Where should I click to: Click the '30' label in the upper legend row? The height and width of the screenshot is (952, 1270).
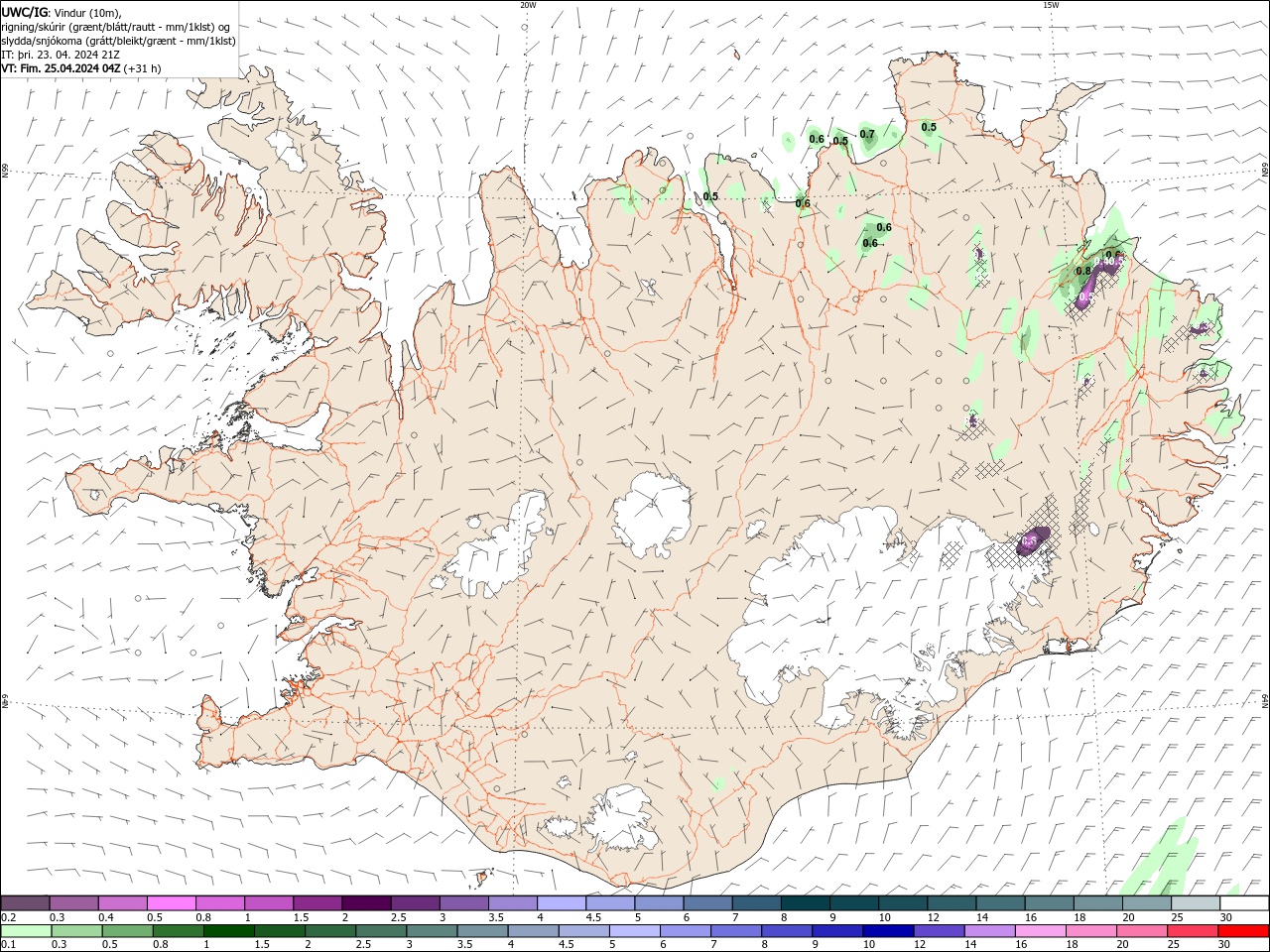(x=1224, y=917)
